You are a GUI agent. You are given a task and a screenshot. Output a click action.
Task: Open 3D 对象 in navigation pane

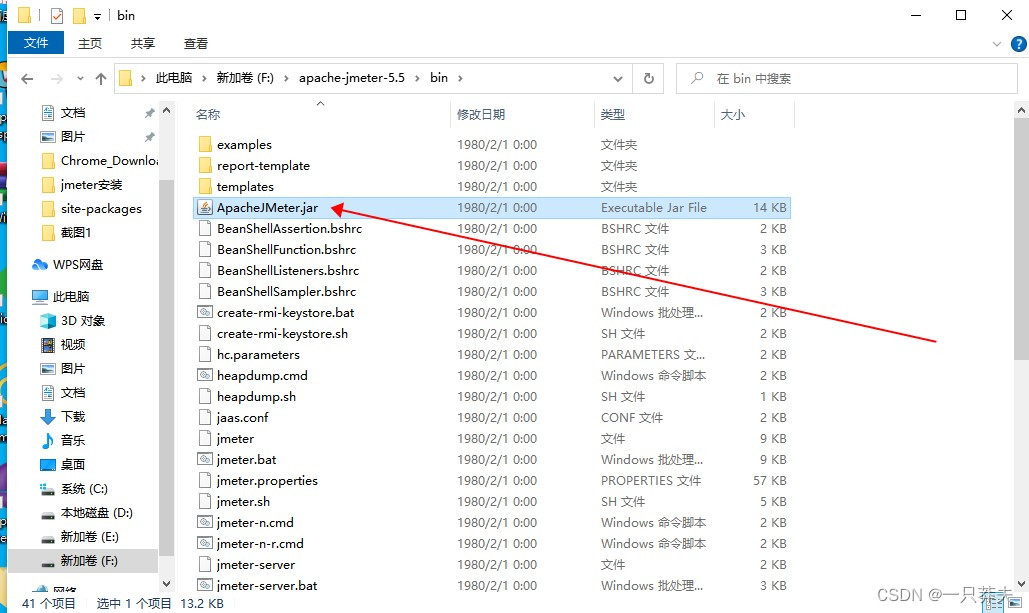[83, 320]
